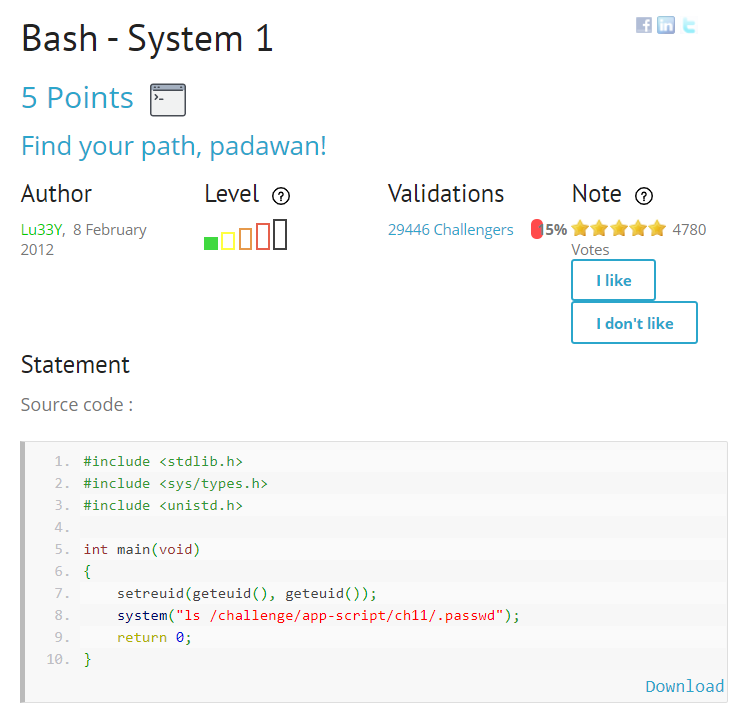Open the 29446 Challengers link
This screenshot has height=715, width=741.
pyautogui.click(x=450, y=230)
